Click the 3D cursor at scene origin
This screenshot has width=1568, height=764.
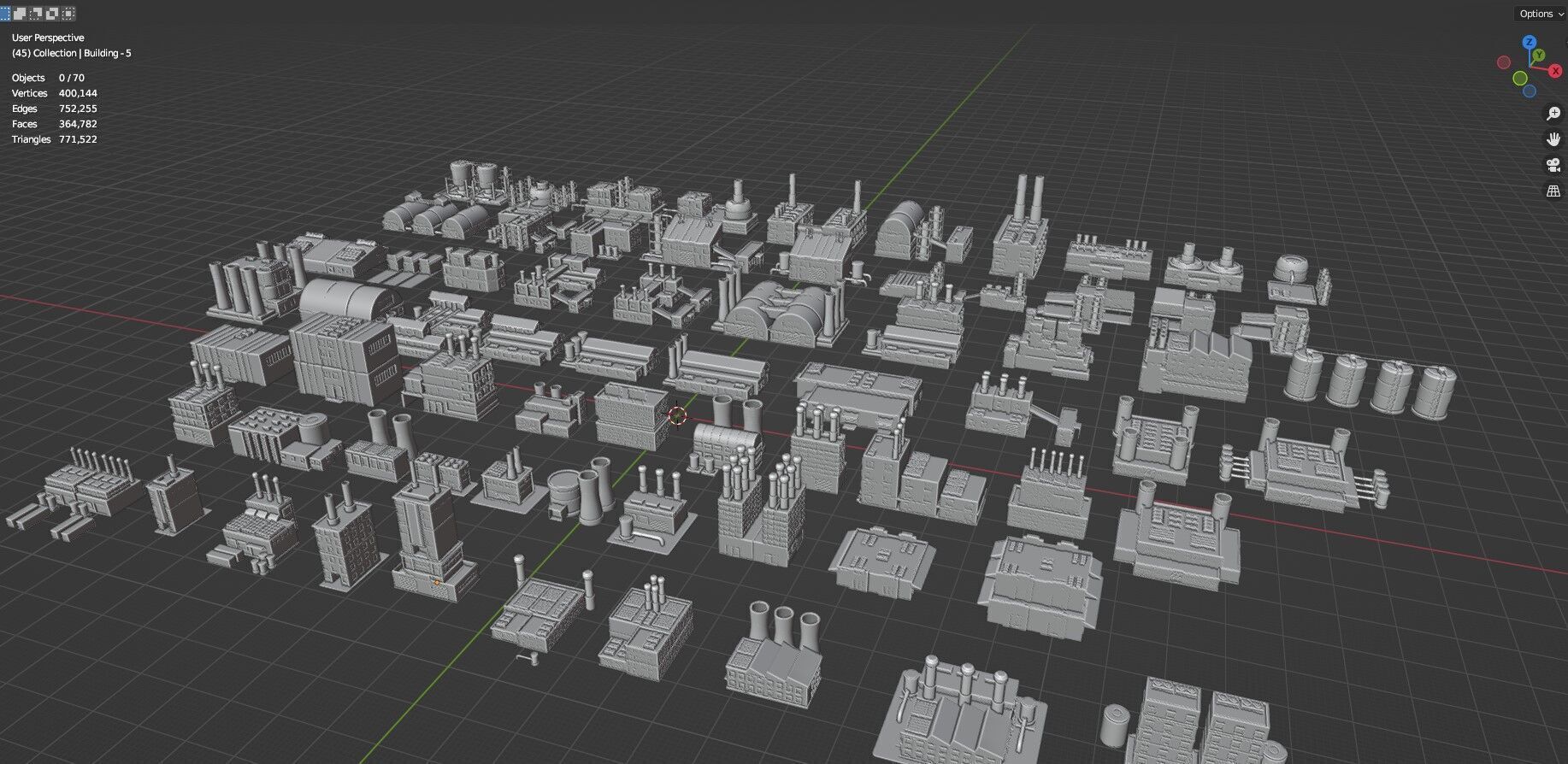coord(677,416)
